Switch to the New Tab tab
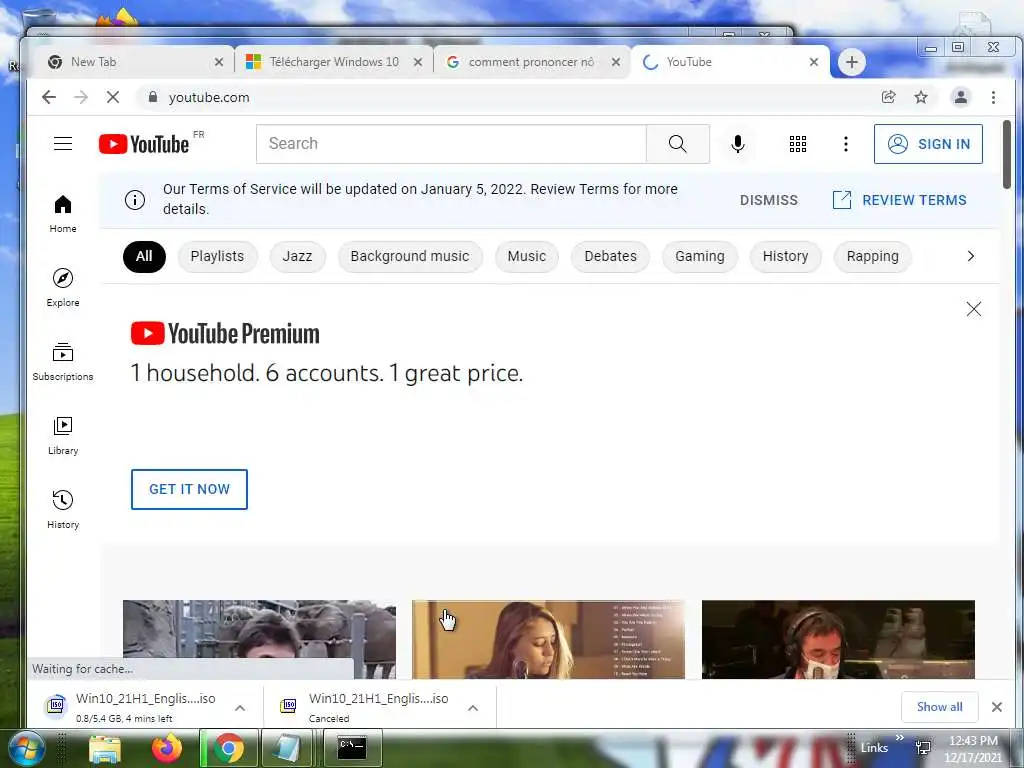 (x=133, y=62)
